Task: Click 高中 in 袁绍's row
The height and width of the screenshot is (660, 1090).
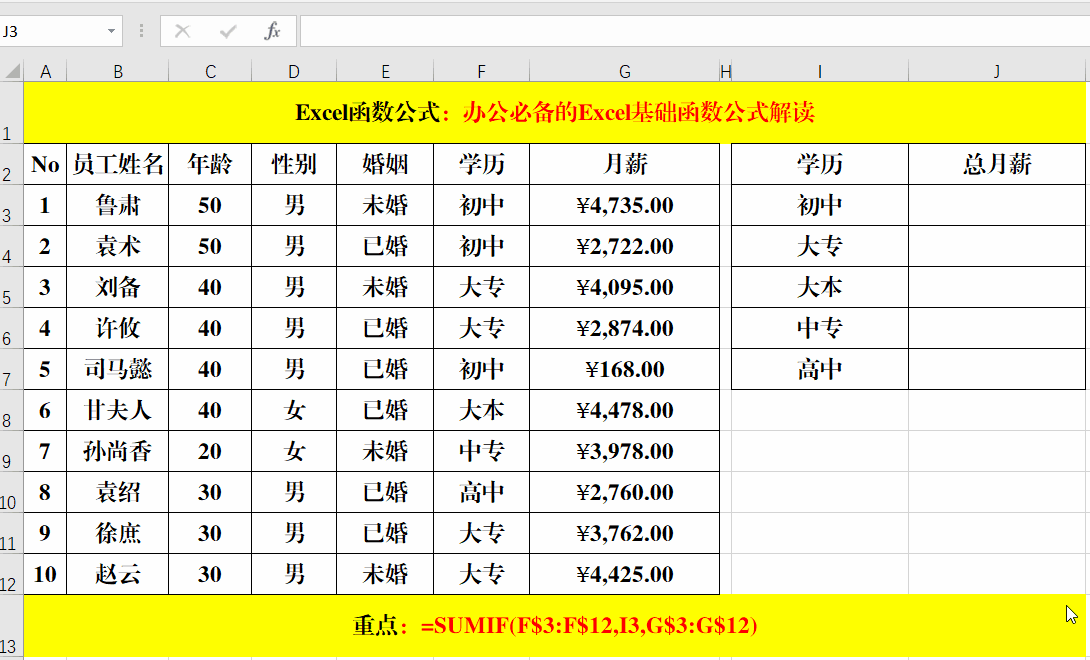Action: tap(481, 492)
